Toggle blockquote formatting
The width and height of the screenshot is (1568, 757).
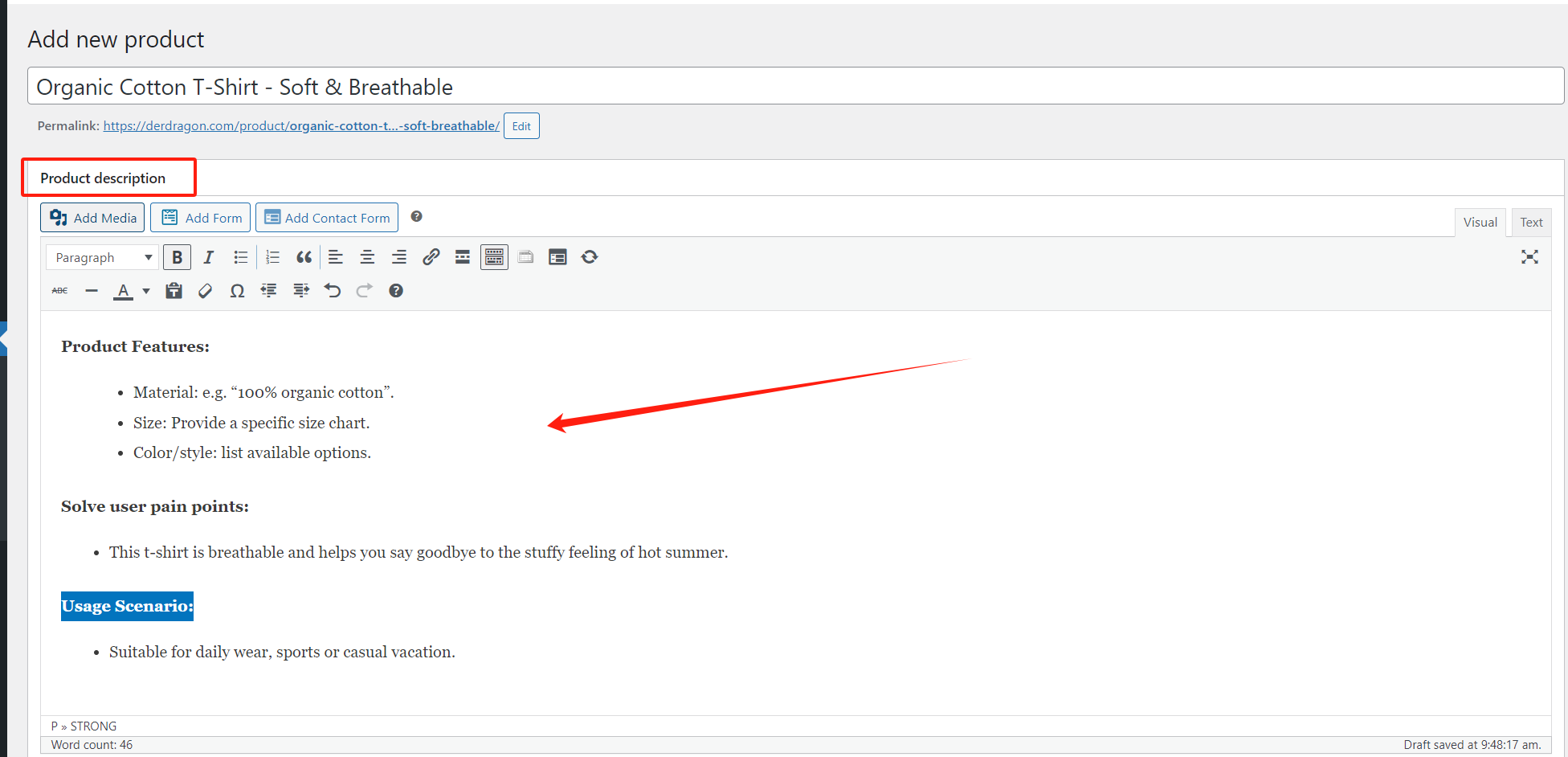coord(304,257)
